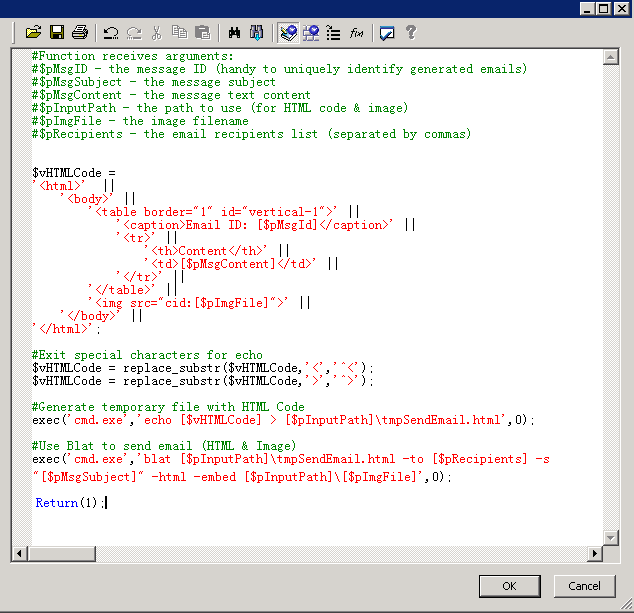Image resolution: width=634 pixels, height=613 pixels.
Task: Open help with the question mark icon
Action: coord(410,33)
